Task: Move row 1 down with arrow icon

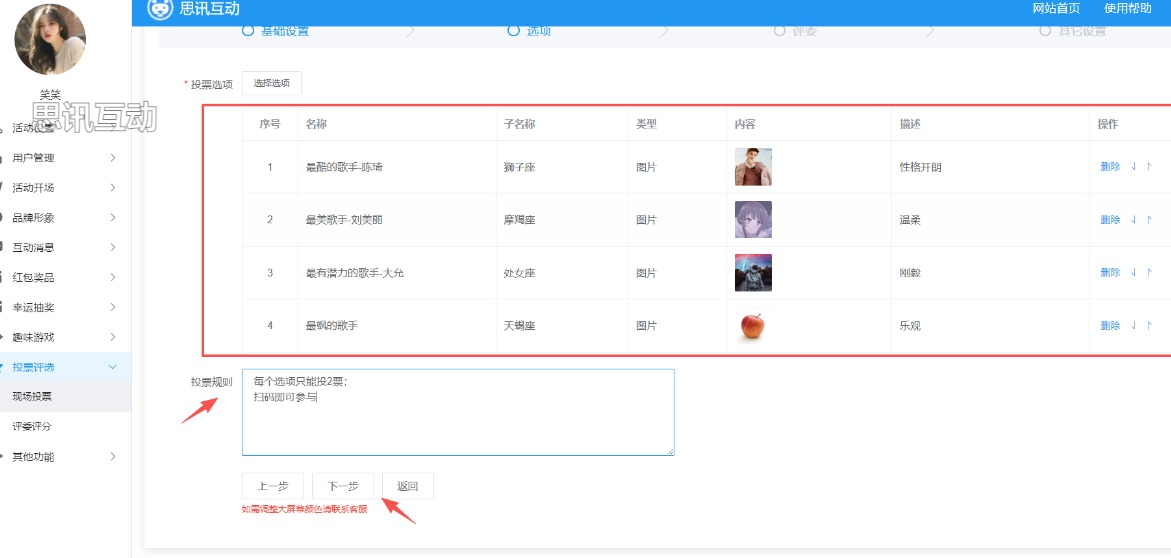Action: pos(1133,167)
